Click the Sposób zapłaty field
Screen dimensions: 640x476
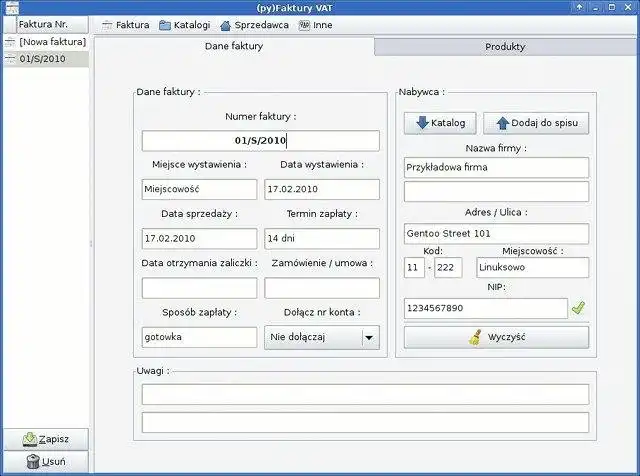click(x=199, y=337)
